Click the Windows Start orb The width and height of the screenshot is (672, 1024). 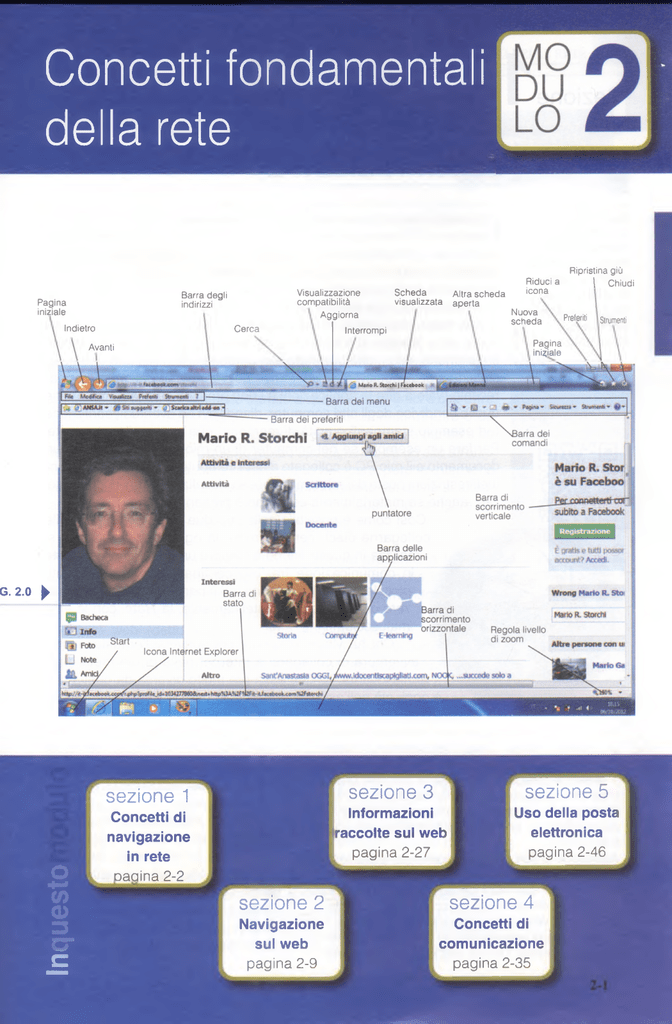tap(70, 707)
